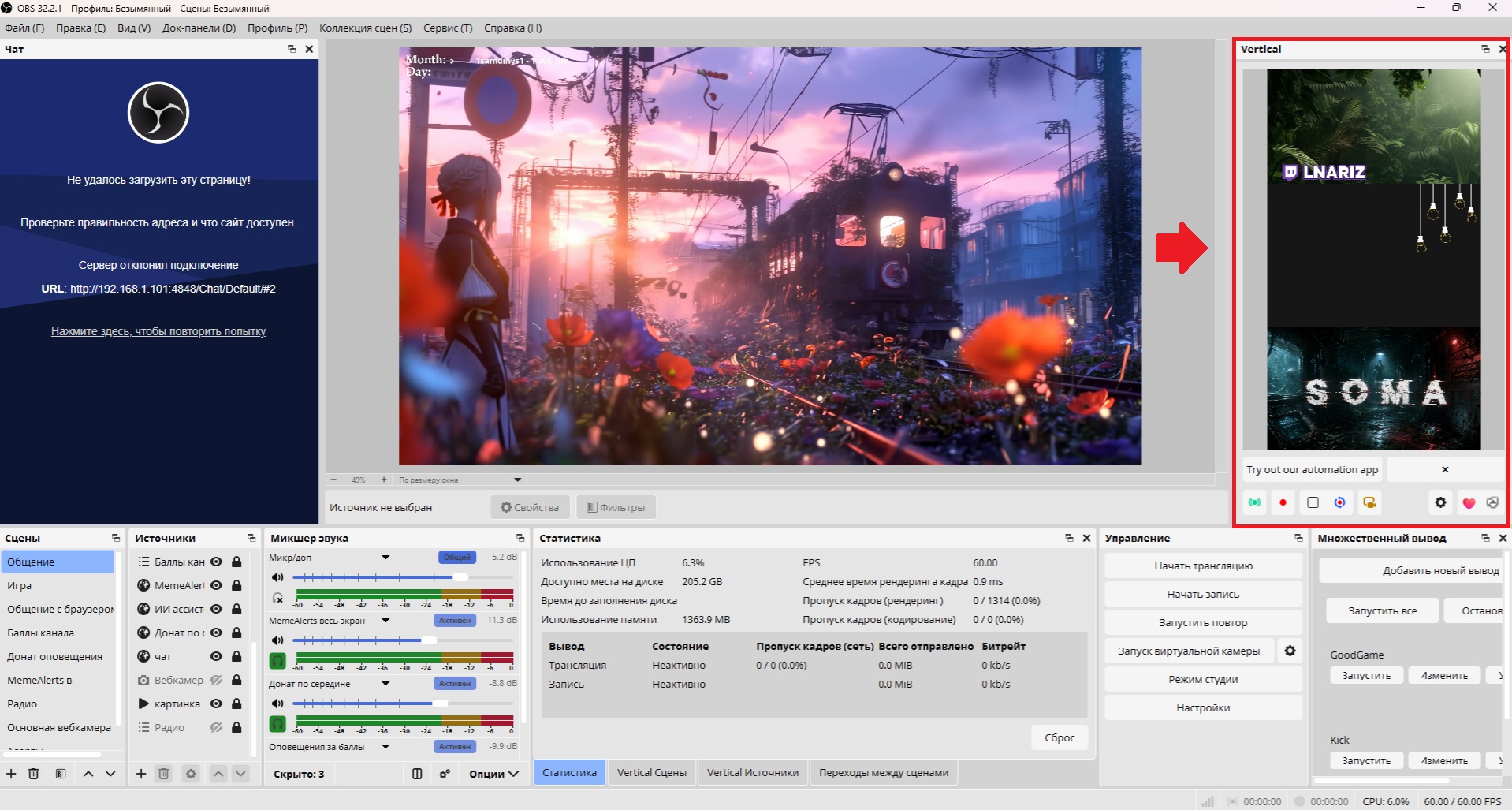This screenshot has width=1512, height=810.
Task: Start vertical streaming with the green broadcast icon
Action: 1254,502
